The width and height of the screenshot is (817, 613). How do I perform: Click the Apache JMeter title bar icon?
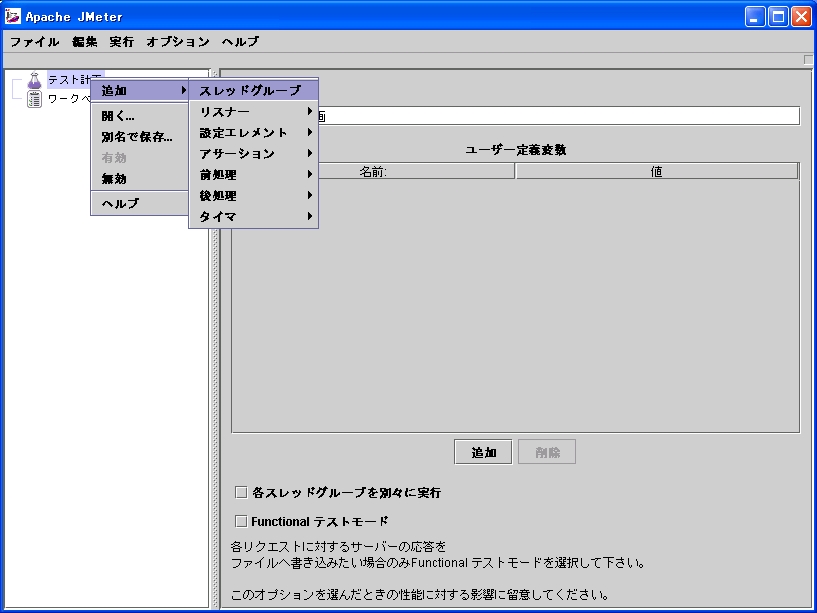[13, 16]
